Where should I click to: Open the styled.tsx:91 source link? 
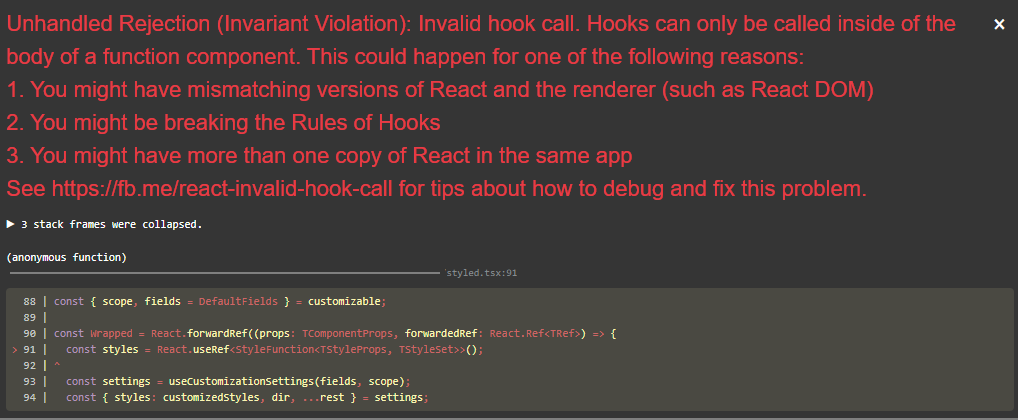[482, 273]
